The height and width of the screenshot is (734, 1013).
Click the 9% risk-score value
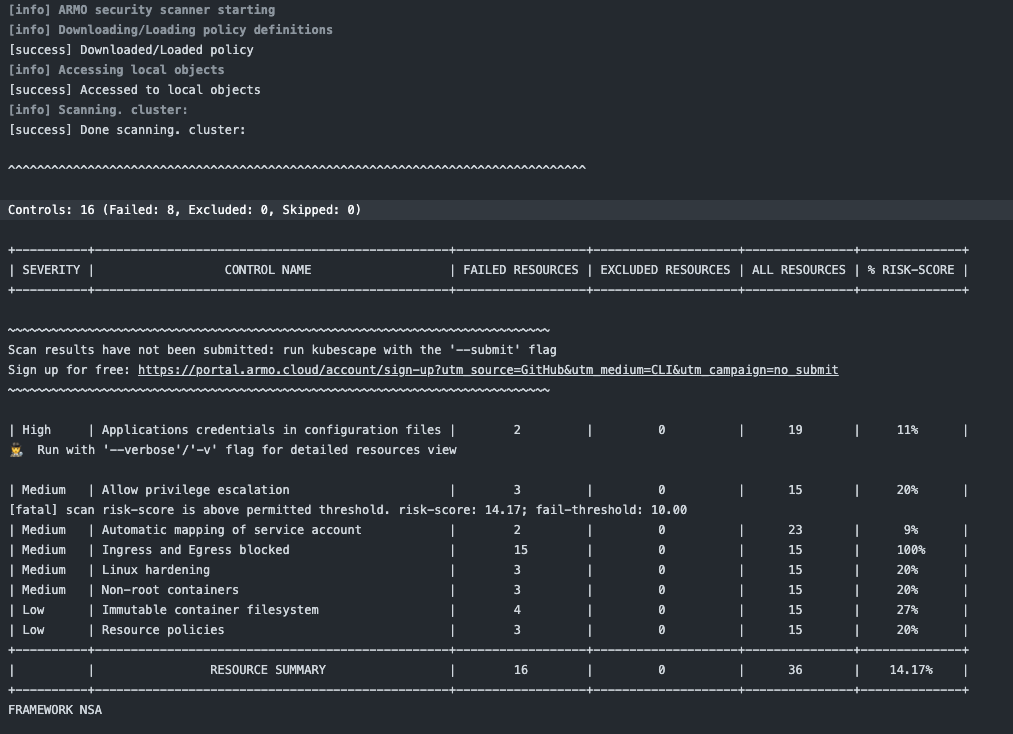[911, 530]
